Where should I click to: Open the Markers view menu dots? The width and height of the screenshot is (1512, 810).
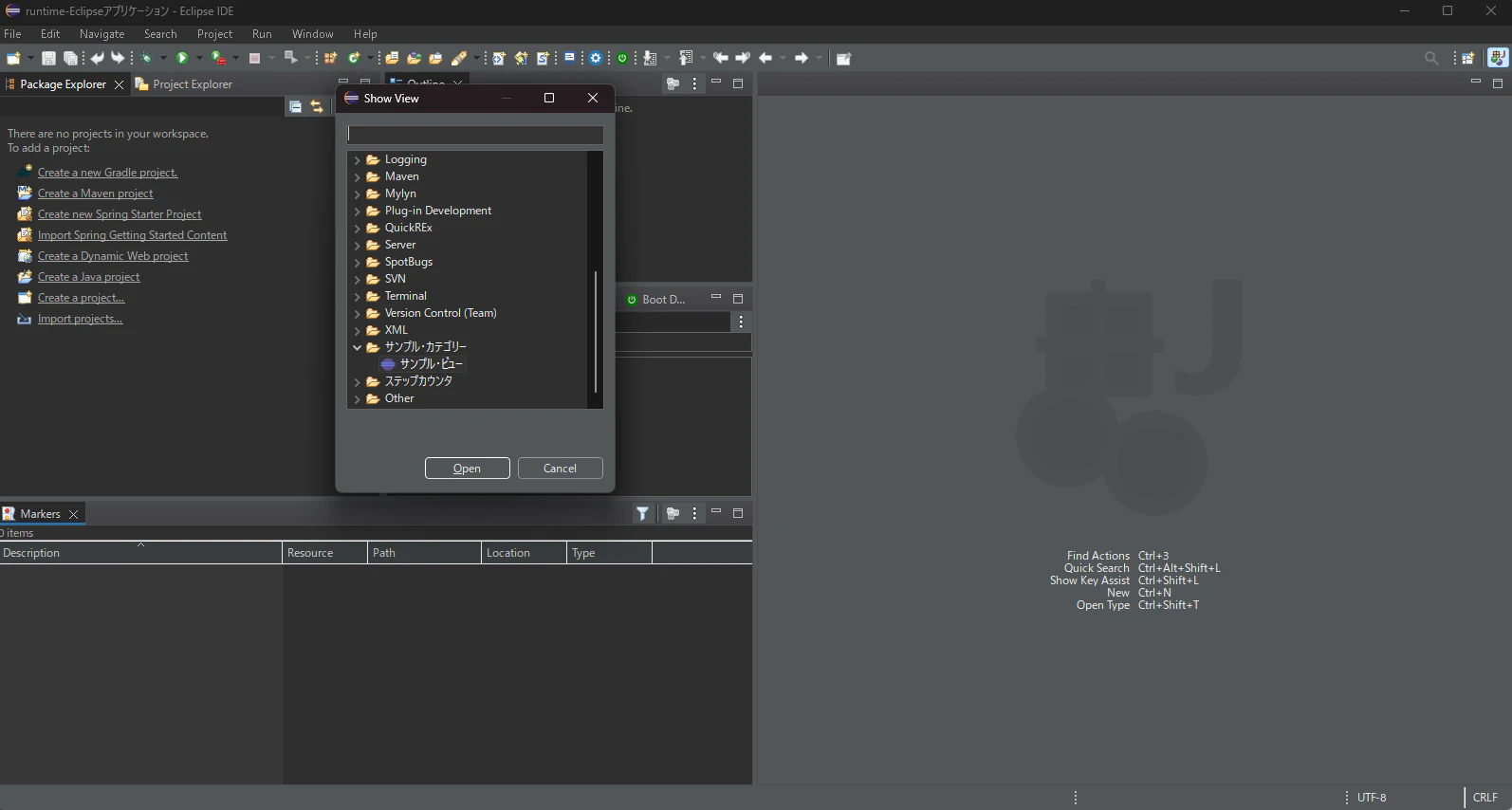coord(695,513)
